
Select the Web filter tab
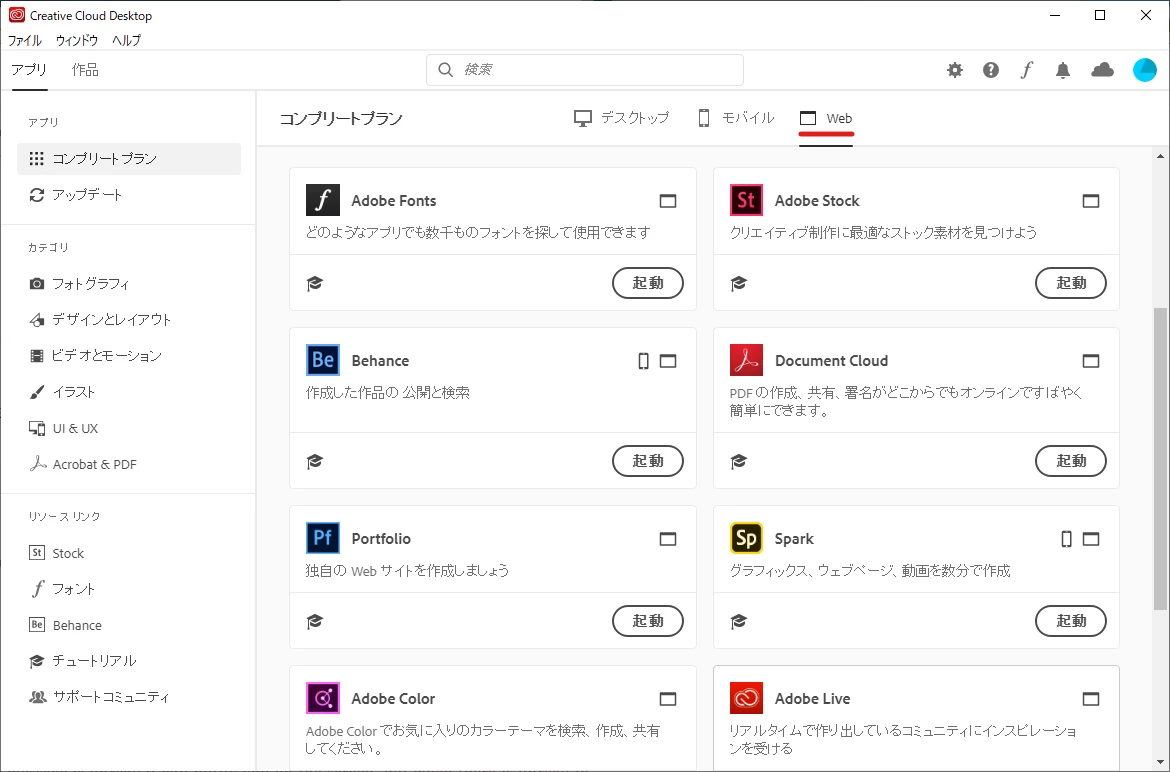pos(825,118)
